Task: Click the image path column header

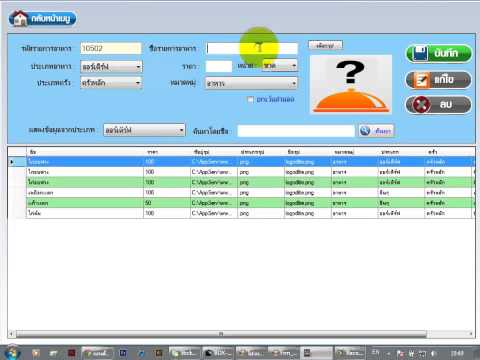Action: [x=214, y=152]
